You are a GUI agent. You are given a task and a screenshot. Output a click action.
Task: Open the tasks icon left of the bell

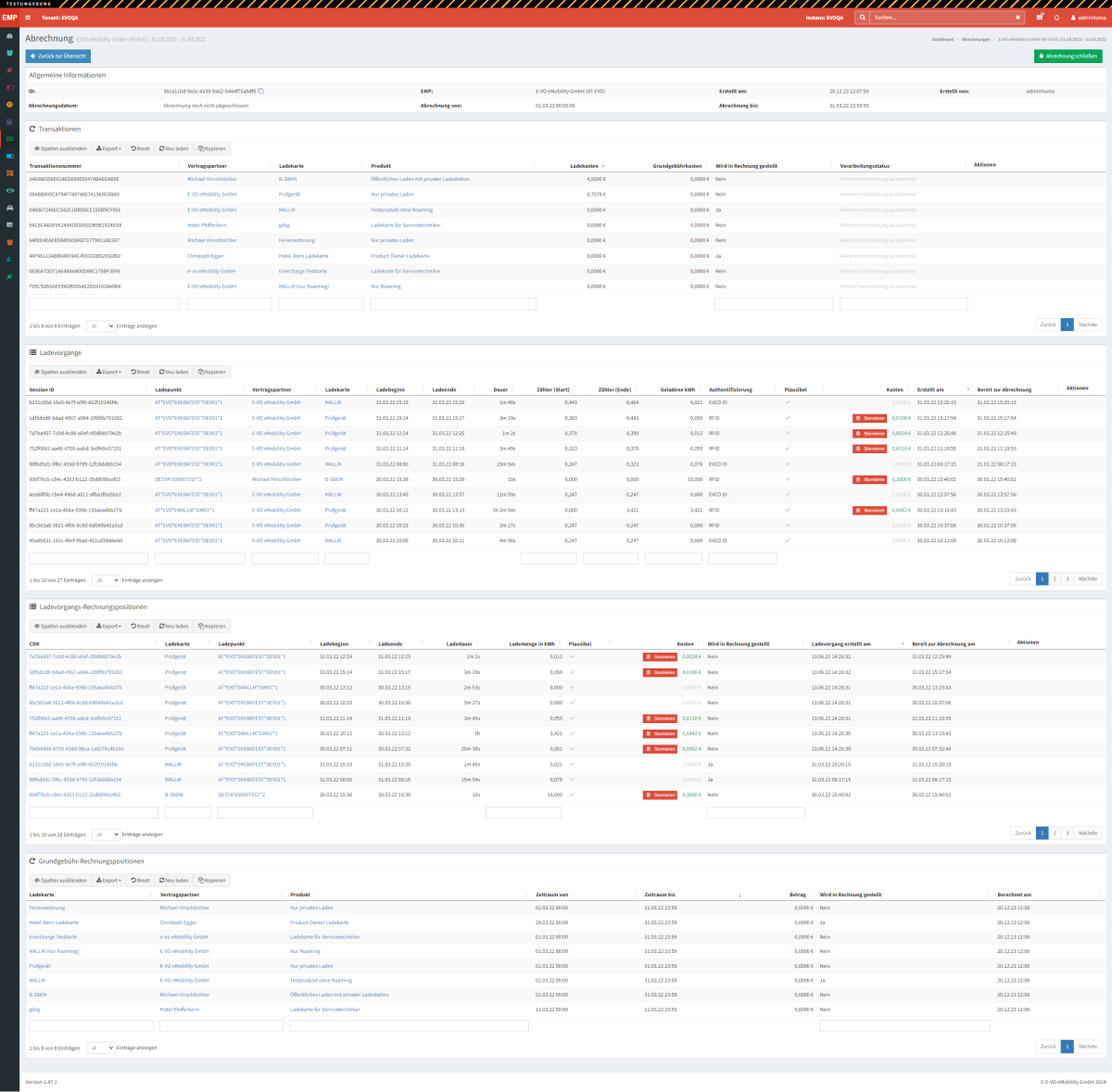pos(1040,18)
